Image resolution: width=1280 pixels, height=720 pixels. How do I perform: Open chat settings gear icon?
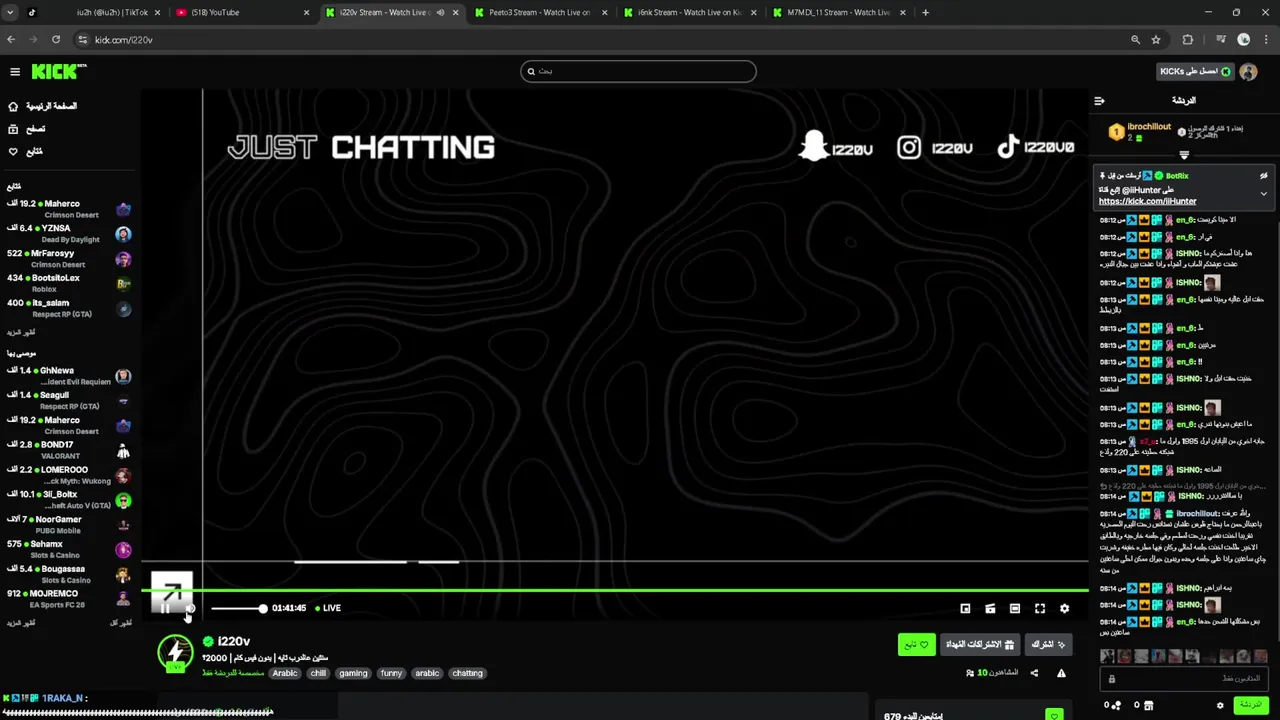[1219, 705]
